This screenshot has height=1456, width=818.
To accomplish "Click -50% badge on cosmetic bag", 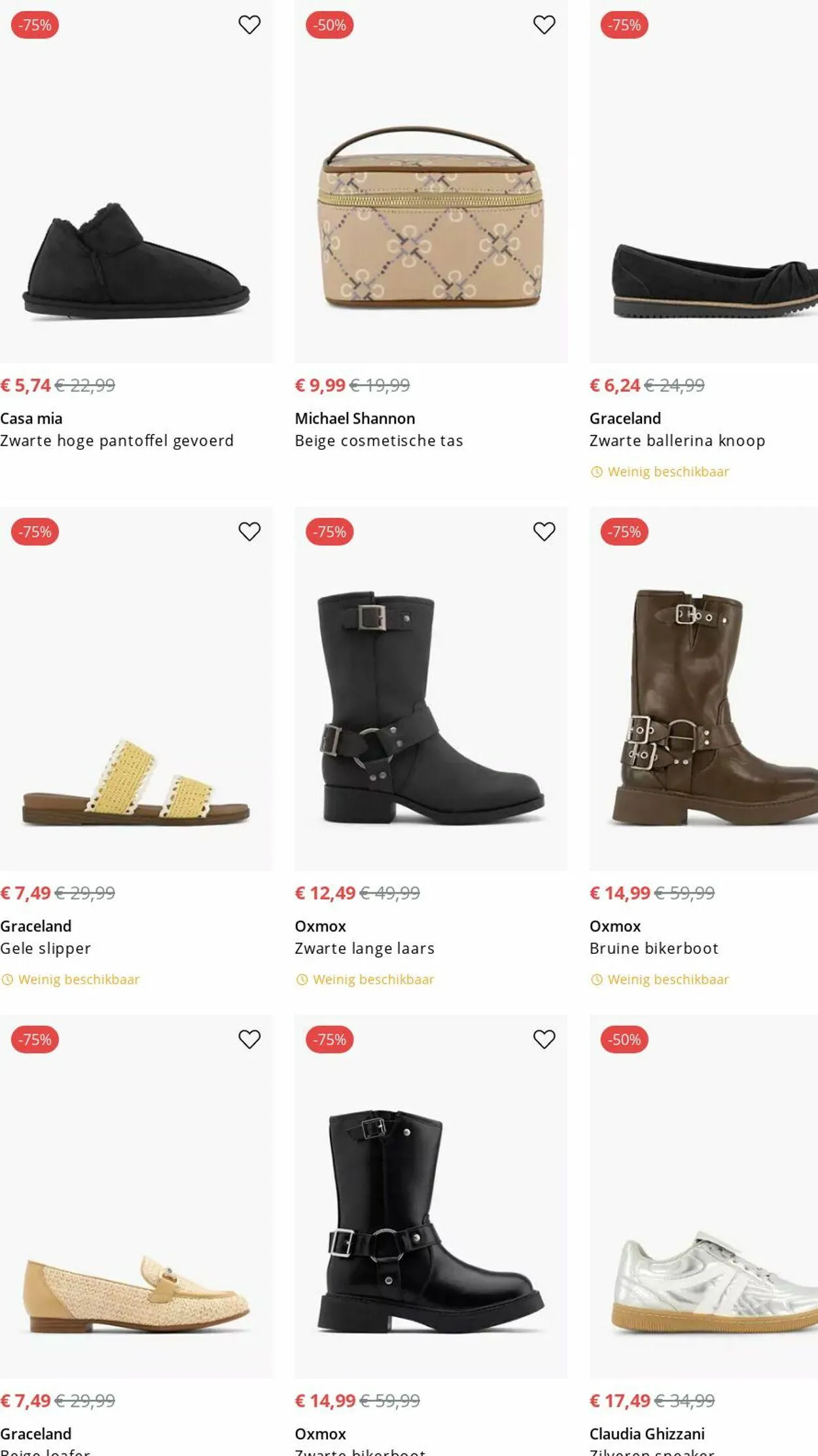I will coord(330,25).
